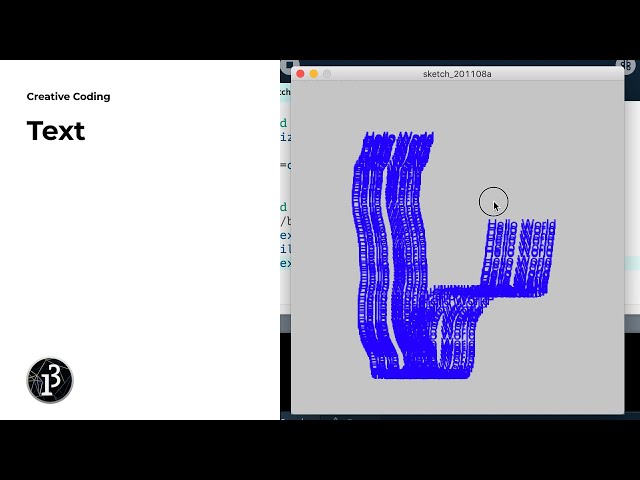Minimize the sketch window with yellow button
The width and height of the screenshot is (640, 480).
tap(313, 74)
